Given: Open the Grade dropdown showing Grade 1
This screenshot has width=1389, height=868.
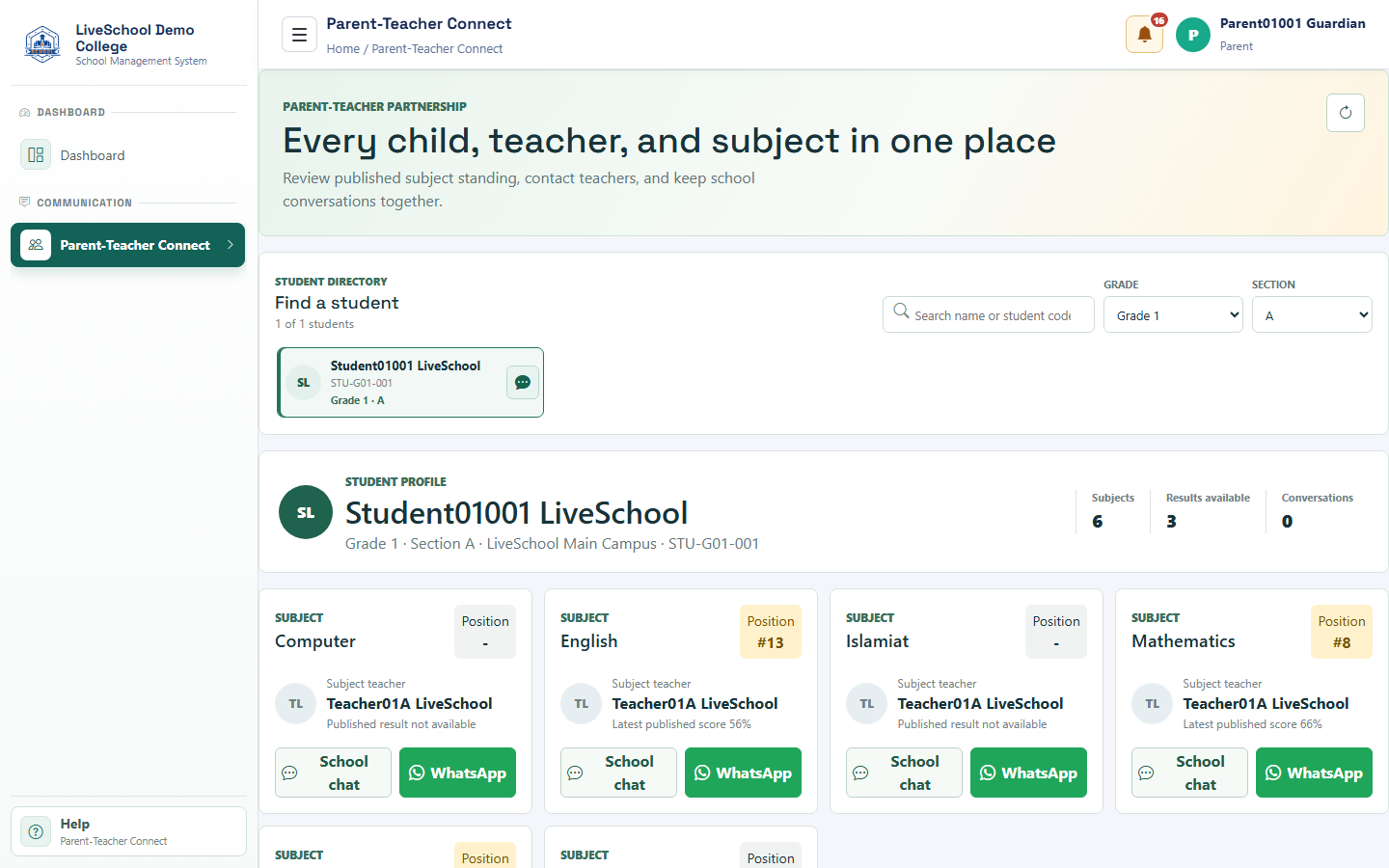Looking at the screenshot, I should pos(1173,314).
